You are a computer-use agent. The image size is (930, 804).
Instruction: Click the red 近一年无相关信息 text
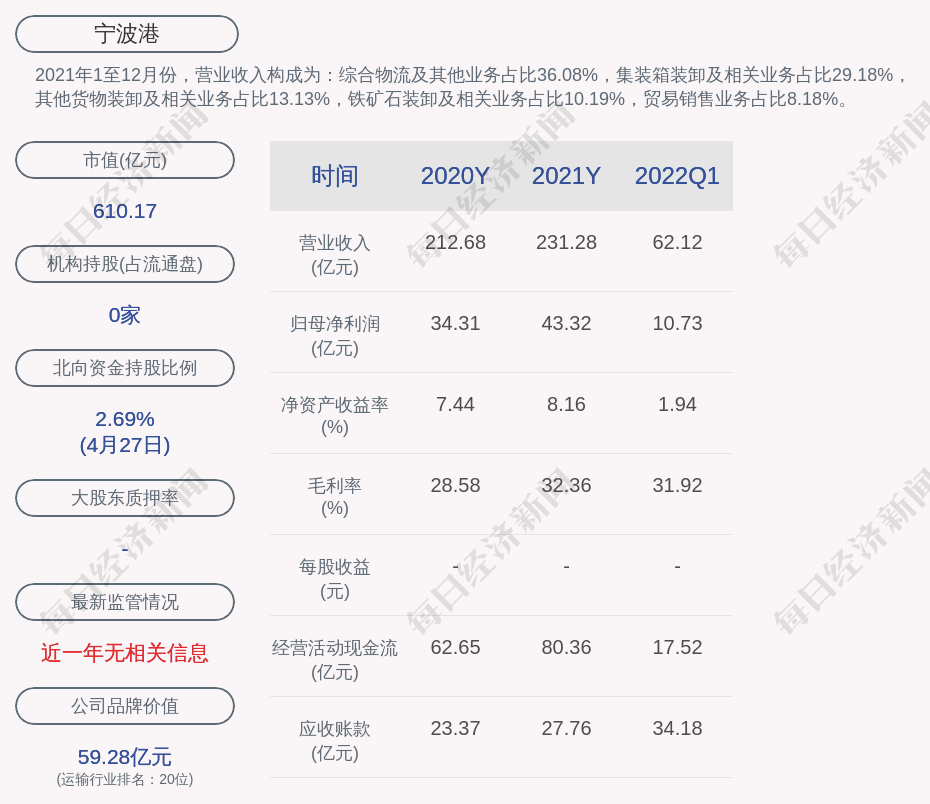point(125,653)
